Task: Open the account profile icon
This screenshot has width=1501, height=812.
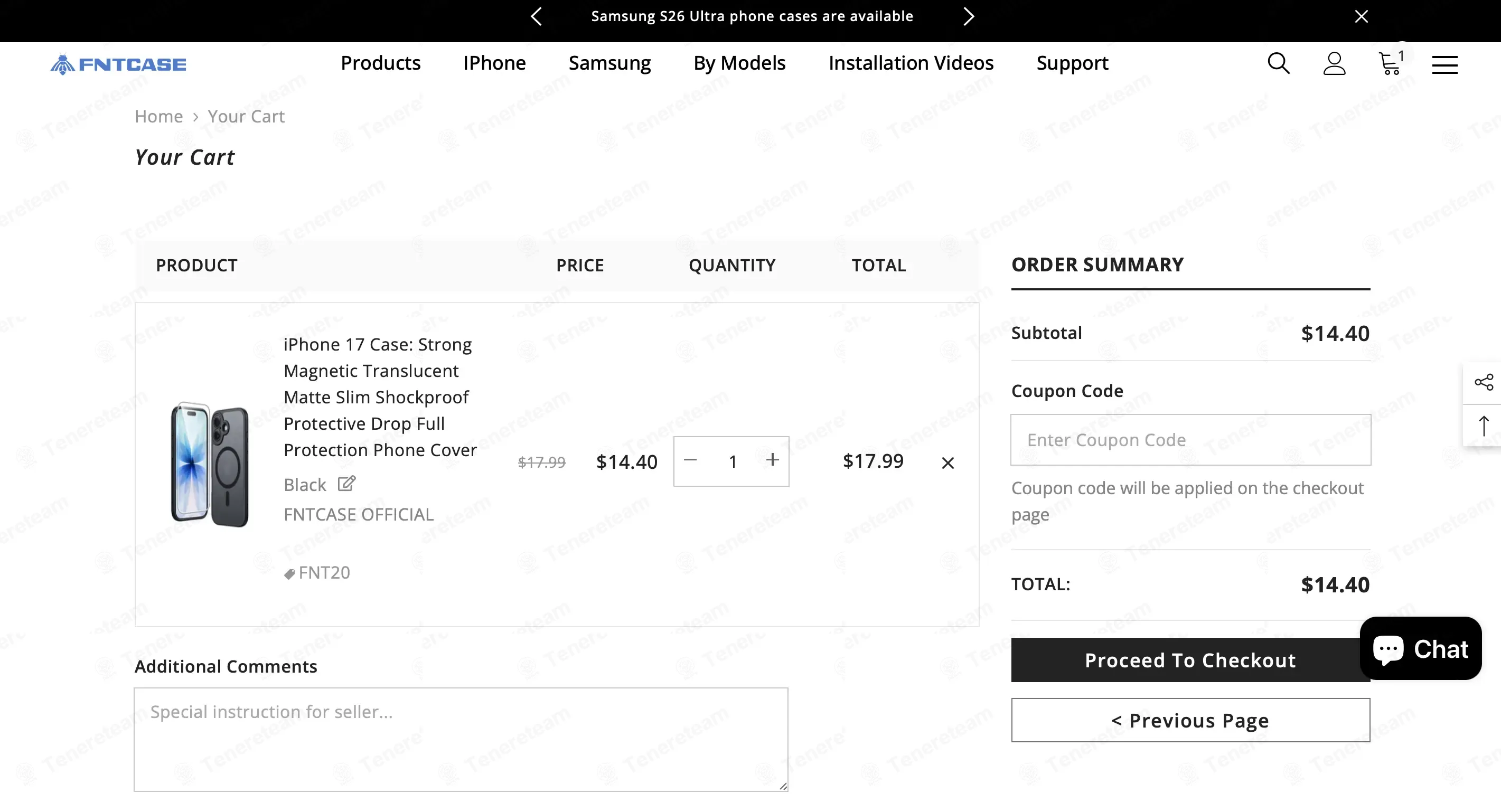Action: [x=1334, y=63]
